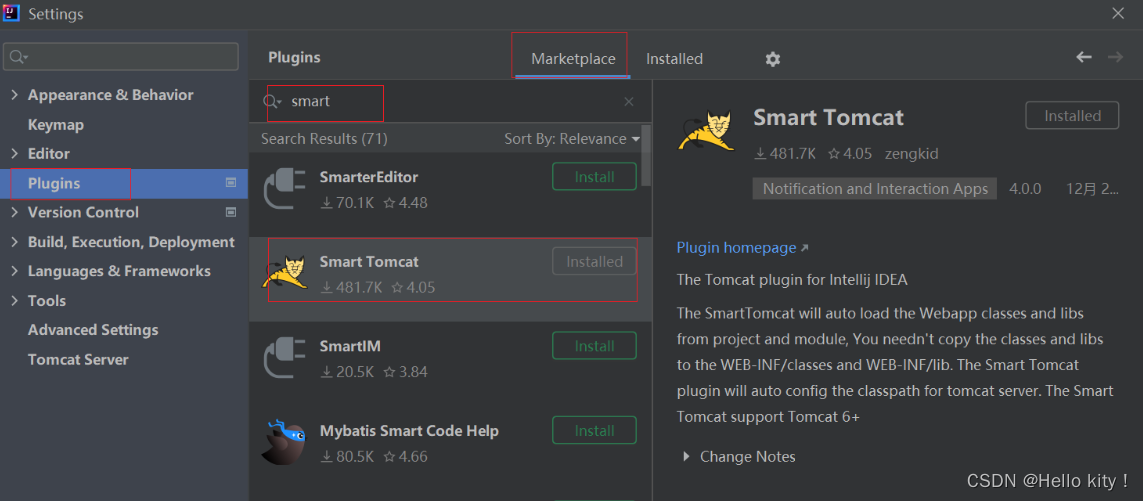Click the Installed button in details header
Image resolution: width=1143 pixels, height=501 pixels.
click(1072, 115)
